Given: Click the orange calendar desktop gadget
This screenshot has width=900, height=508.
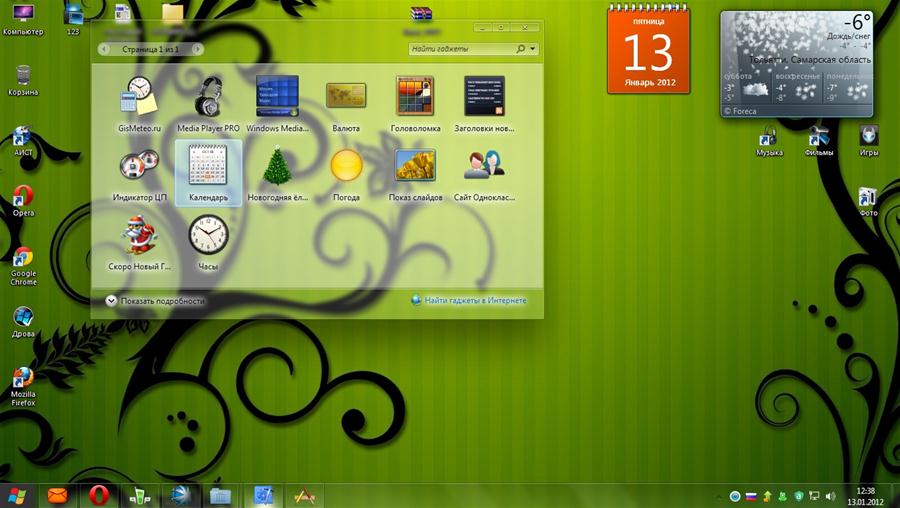Looking at the screenshot, I should (648, 50).
